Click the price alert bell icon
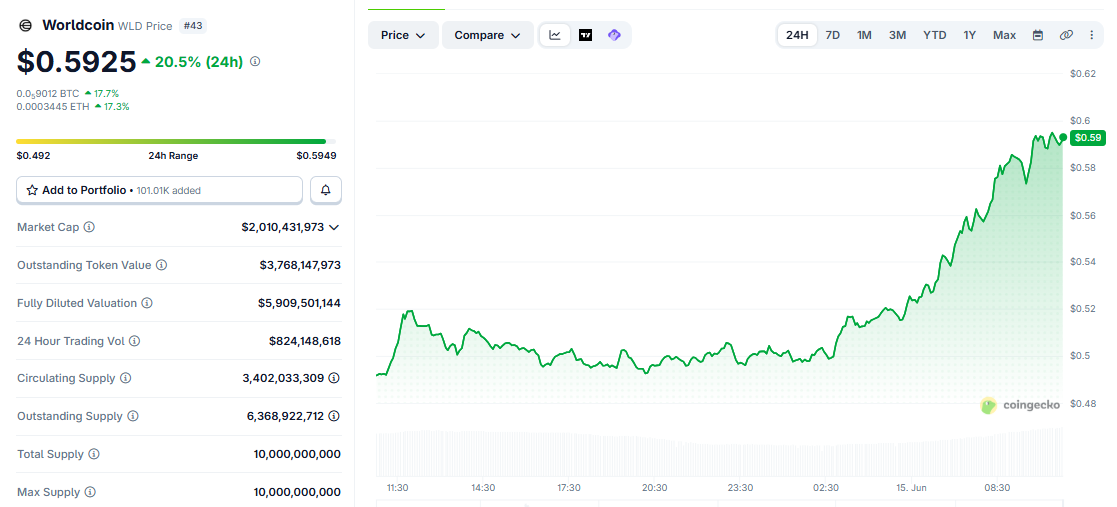1117x507 pixels. pyautogui.click(x=326, y=190)
